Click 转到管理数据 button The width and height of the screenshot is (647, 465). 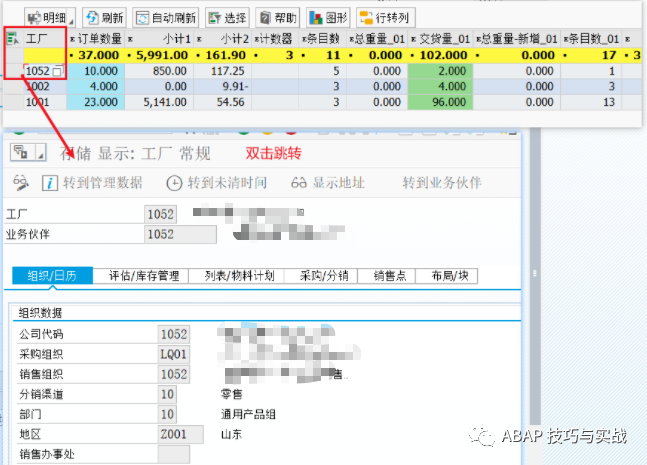pos(92,183)
